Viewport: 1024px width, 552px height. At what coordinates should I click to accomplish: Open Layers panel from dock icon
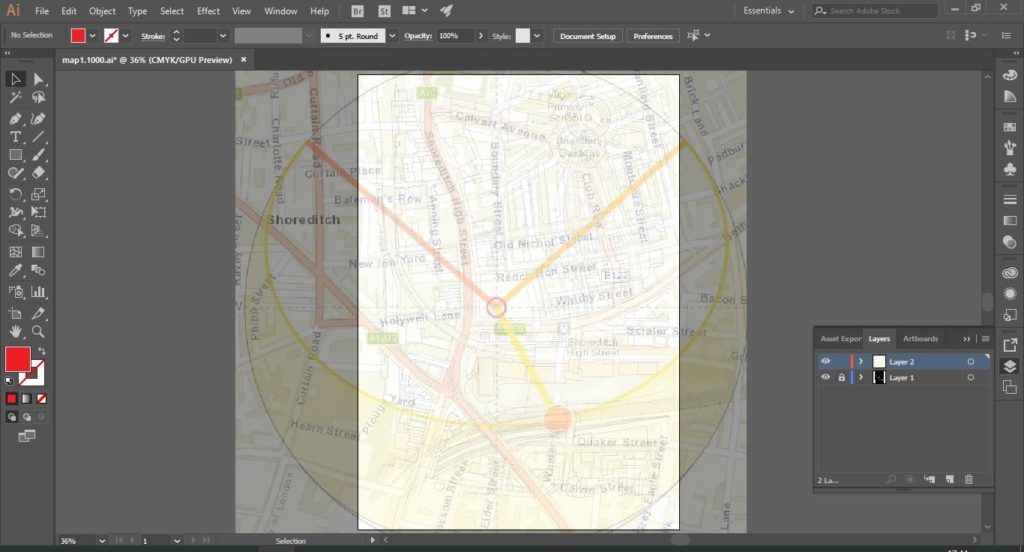pyautogui.click(x=1010, y=366)
